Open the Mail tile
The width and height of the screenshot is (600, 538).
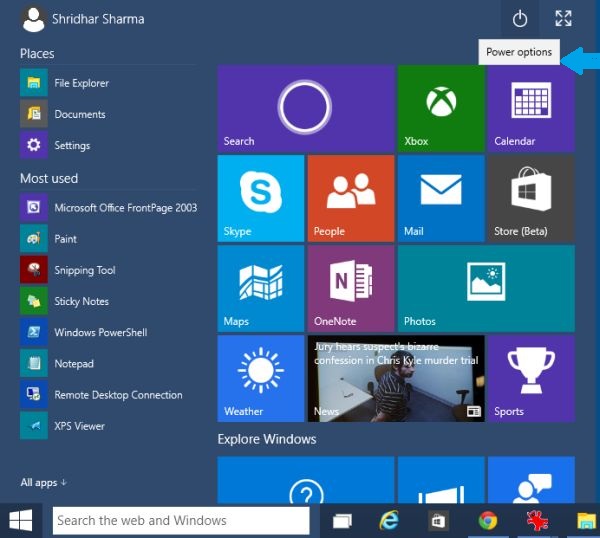(x=441, y=198)
